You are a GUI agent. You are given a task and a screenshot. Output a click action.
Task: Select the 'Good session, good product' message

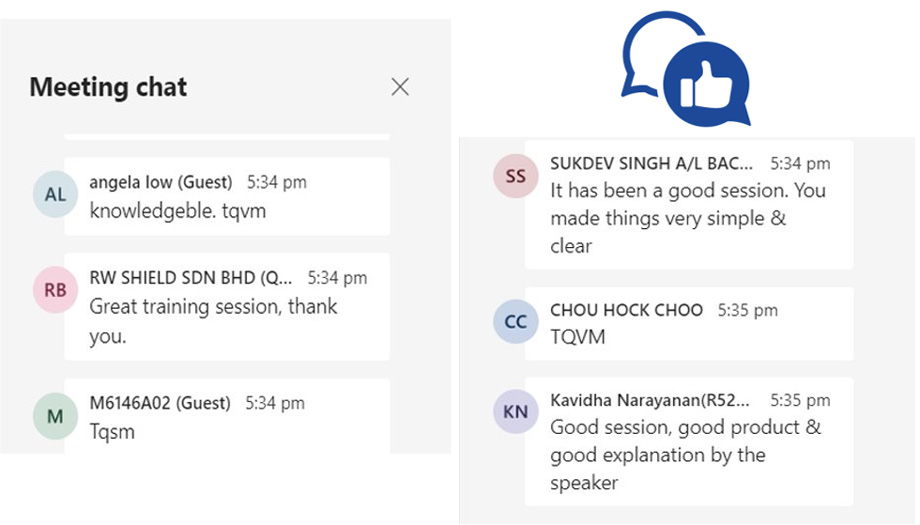pos(685,455)
